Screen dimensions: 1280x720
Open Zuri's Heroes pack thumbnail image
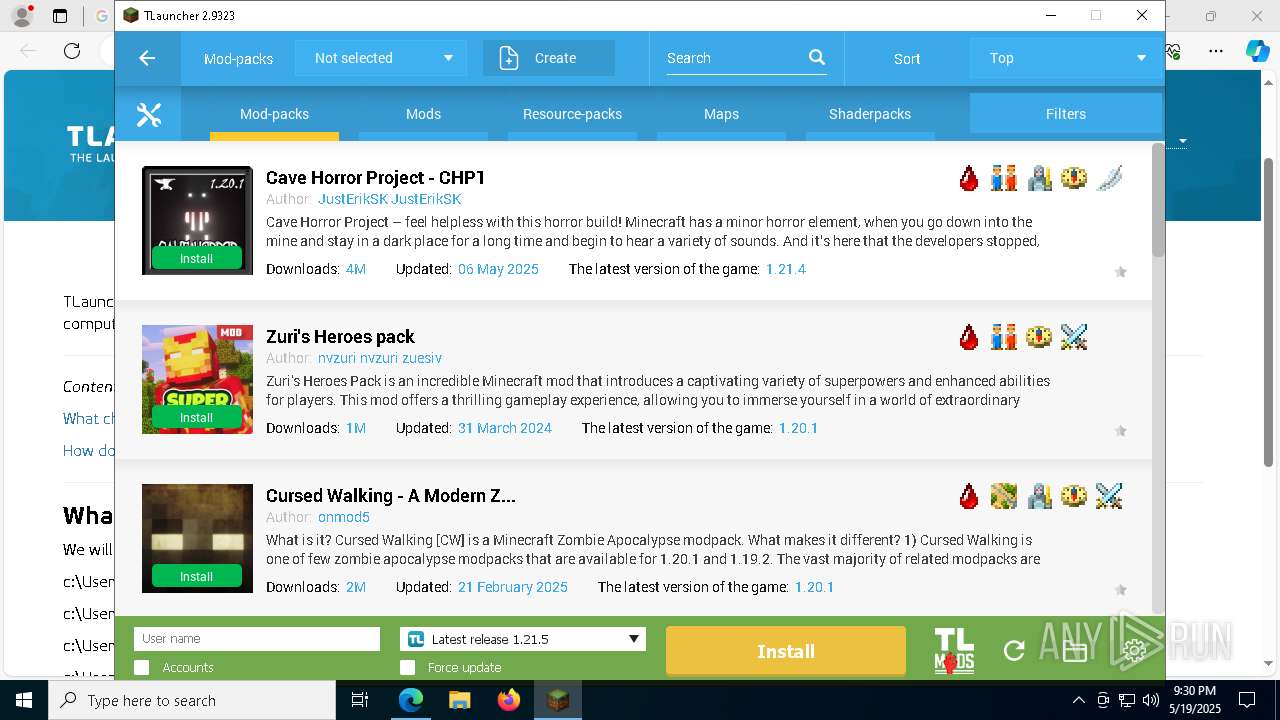pyautogui.click(x=197, y=379)
